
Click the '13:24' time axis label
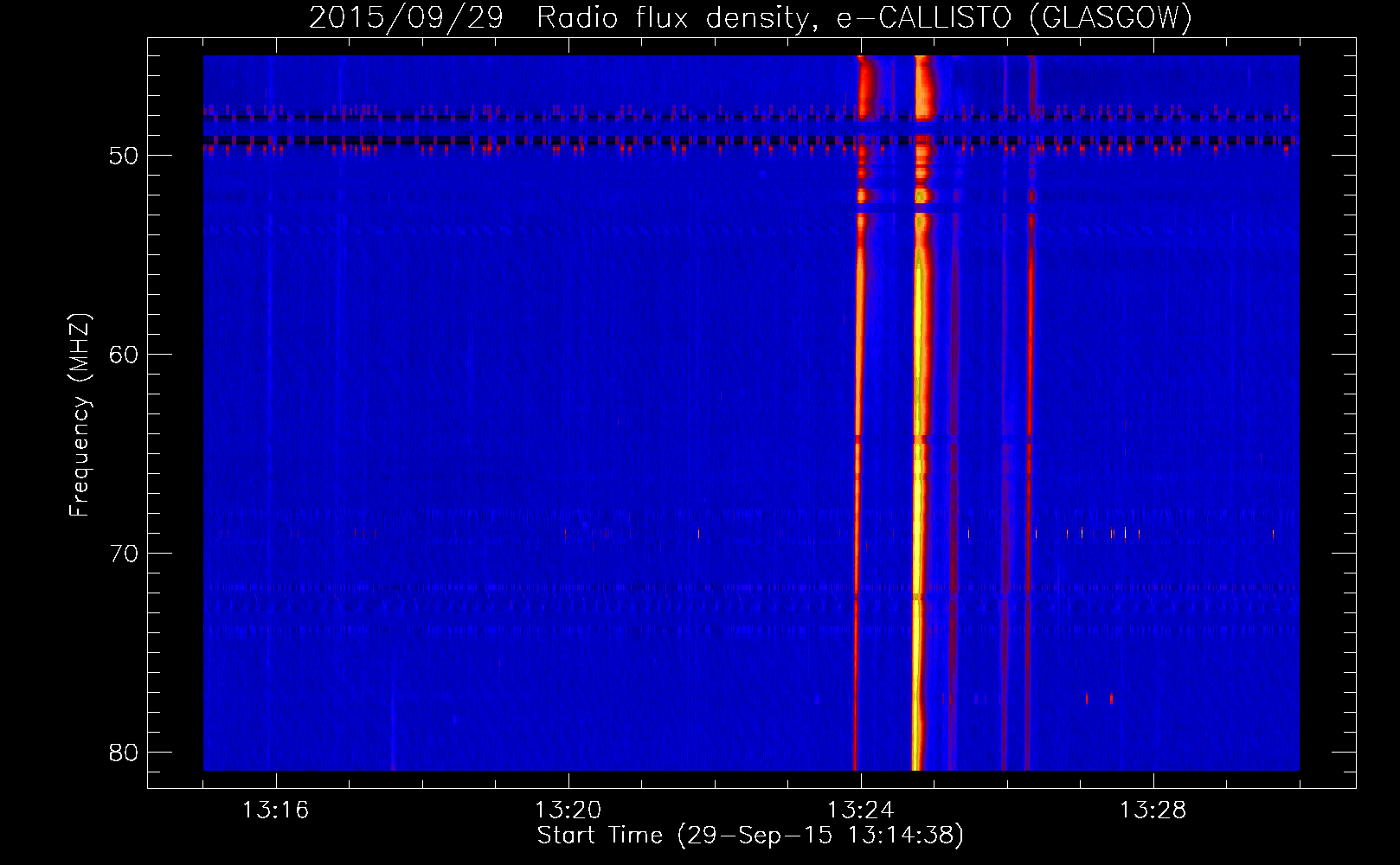861,811
